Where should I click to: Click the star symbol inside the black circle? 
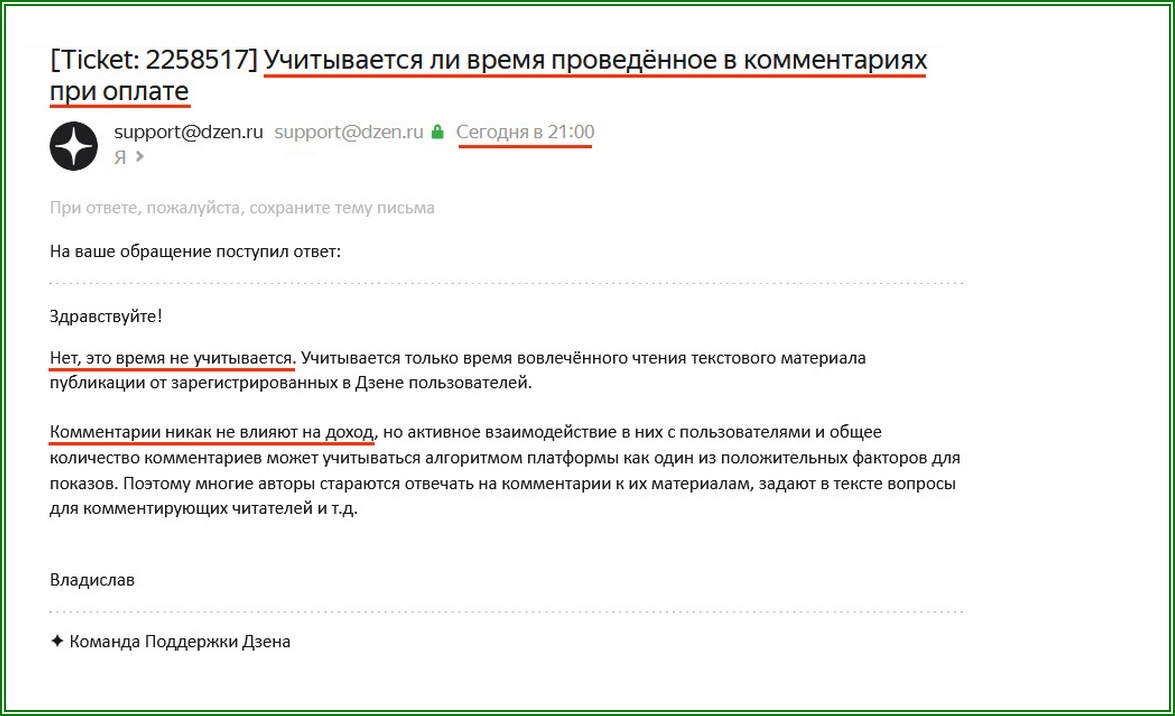tap(74, 144)
